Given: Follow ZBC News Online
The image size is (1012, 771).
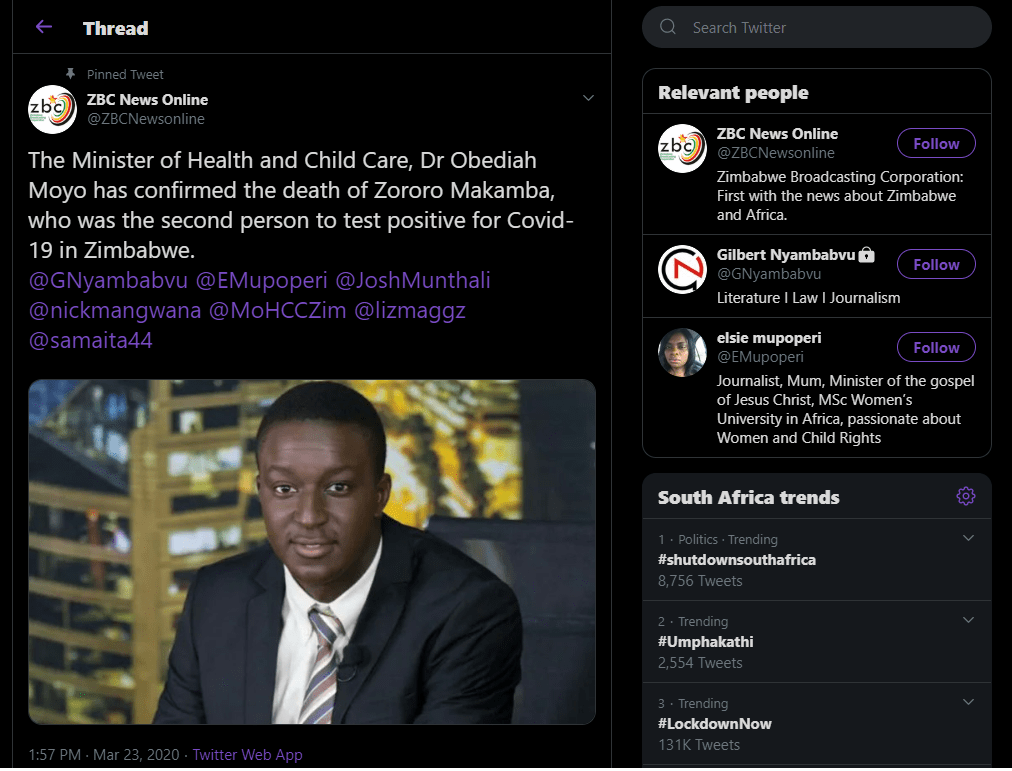Looking at the screenshot, I should [936, 144].
